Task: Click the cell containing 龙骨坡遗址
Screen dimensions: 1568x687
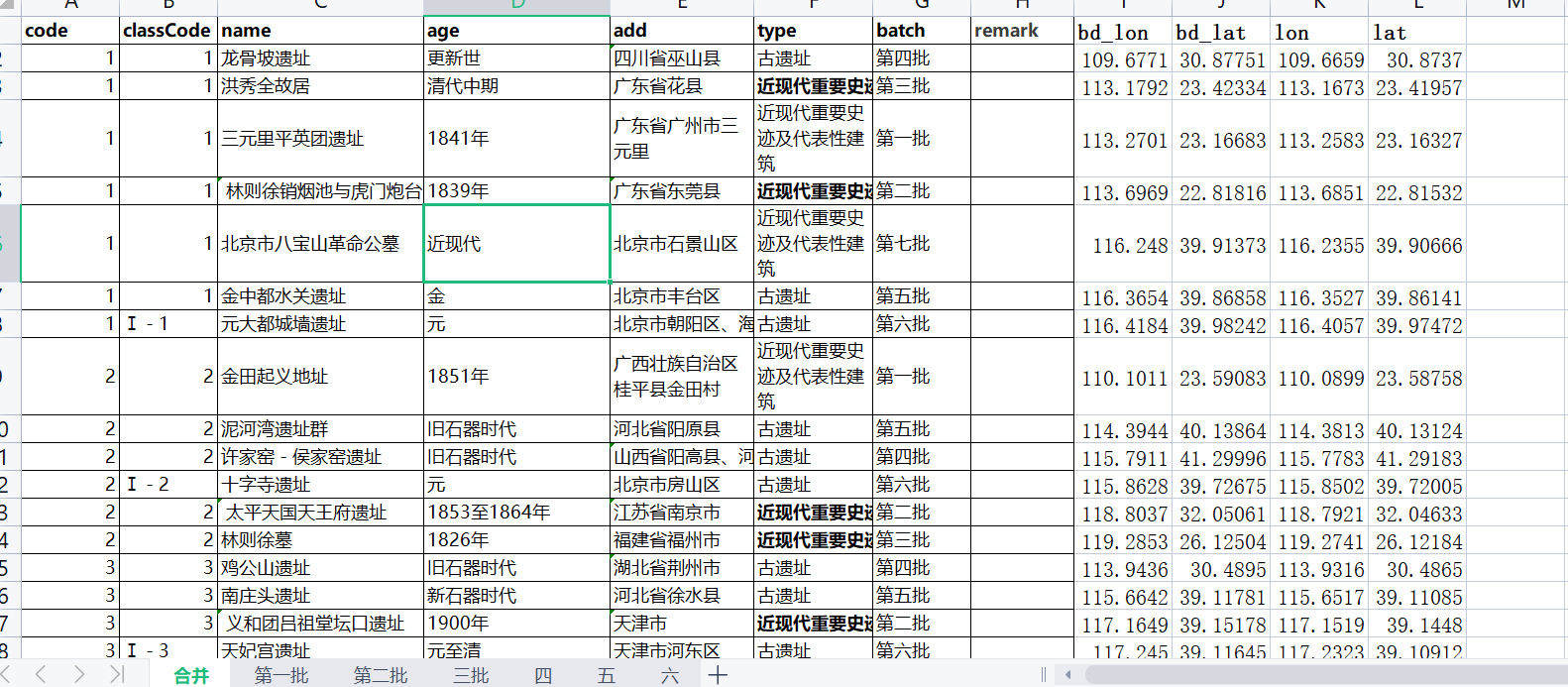Action: tap(320, 58)
